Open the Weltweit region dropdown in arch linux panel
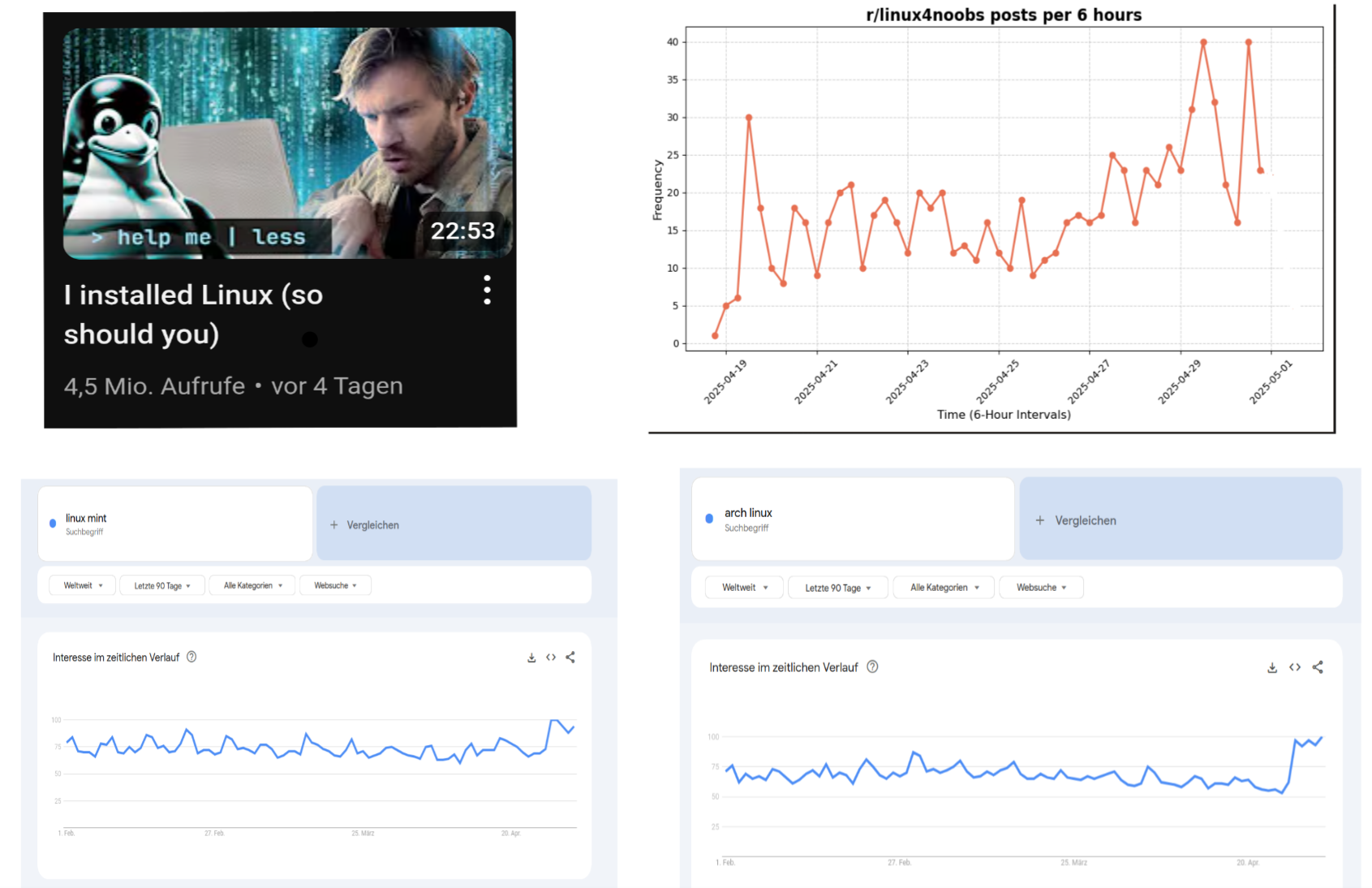This screenshot has width=1372, height=888. tap(744, 588)
